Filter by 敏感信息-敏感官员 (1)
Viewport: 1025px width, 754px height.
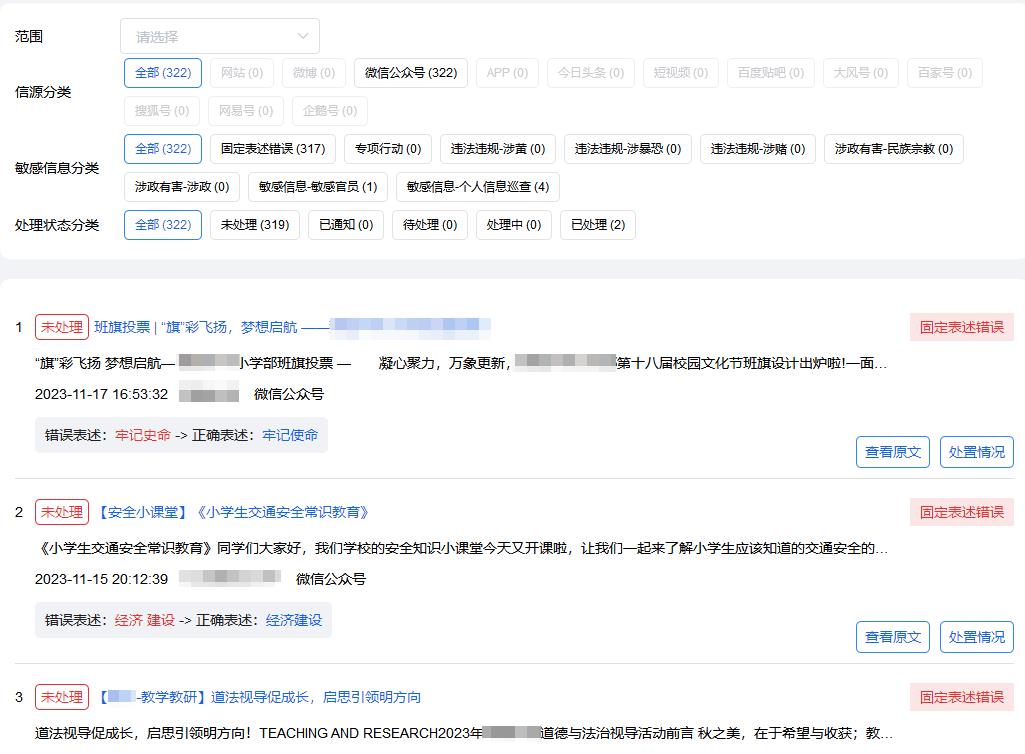point(318,187)
